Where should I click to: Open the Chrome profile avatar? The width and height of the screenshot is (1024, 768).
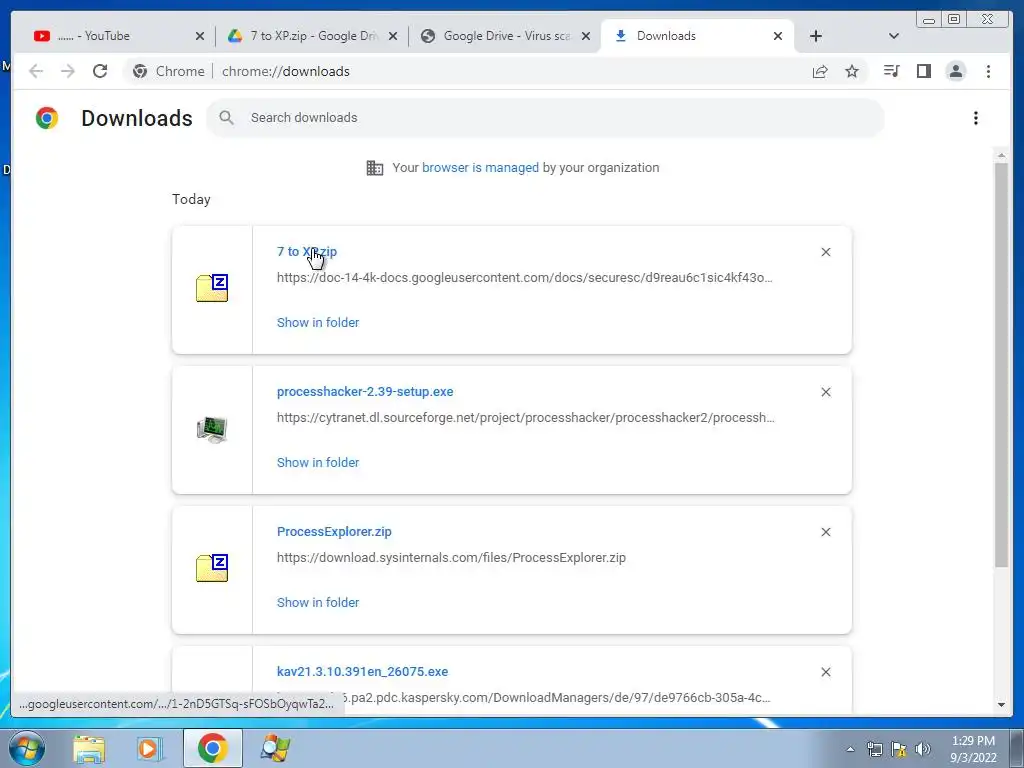click(955, 71)
